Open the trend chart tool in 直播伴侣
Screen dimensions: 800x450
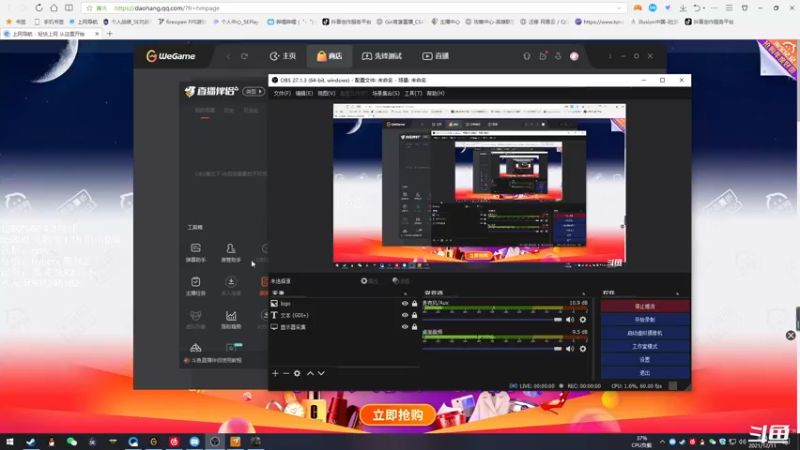click(x=231, y=320)
